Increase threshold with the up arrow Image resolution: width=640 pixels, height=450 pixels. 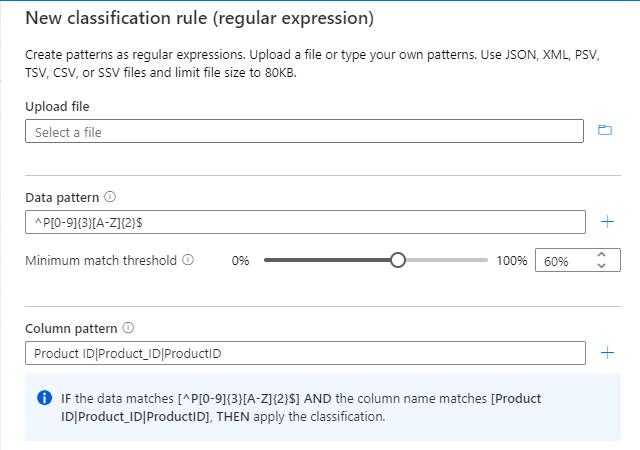pos(601,255)
